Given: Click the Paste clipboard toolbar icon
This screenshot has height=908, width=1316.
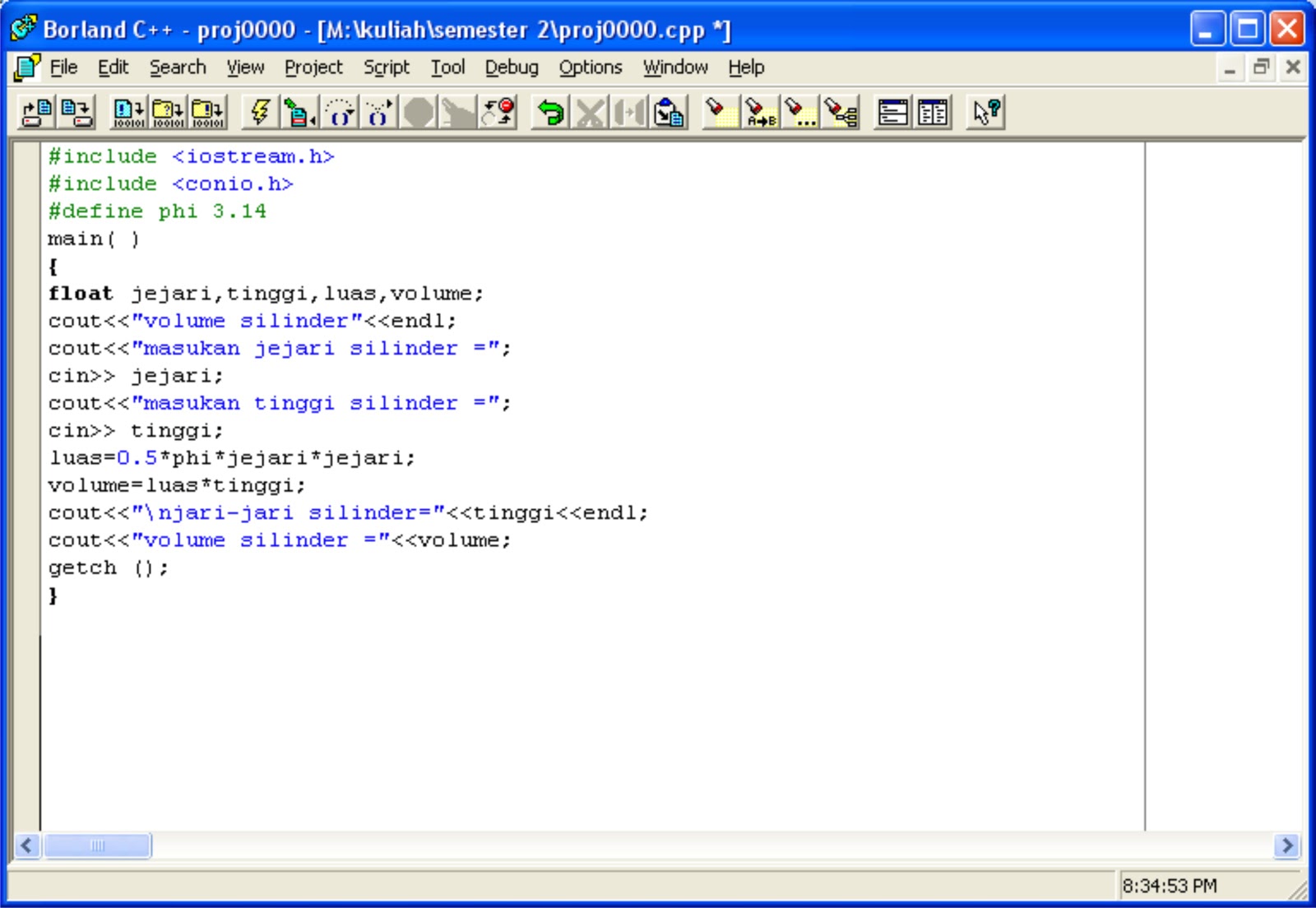Looking at the screenshot, I should click(669, 112).
